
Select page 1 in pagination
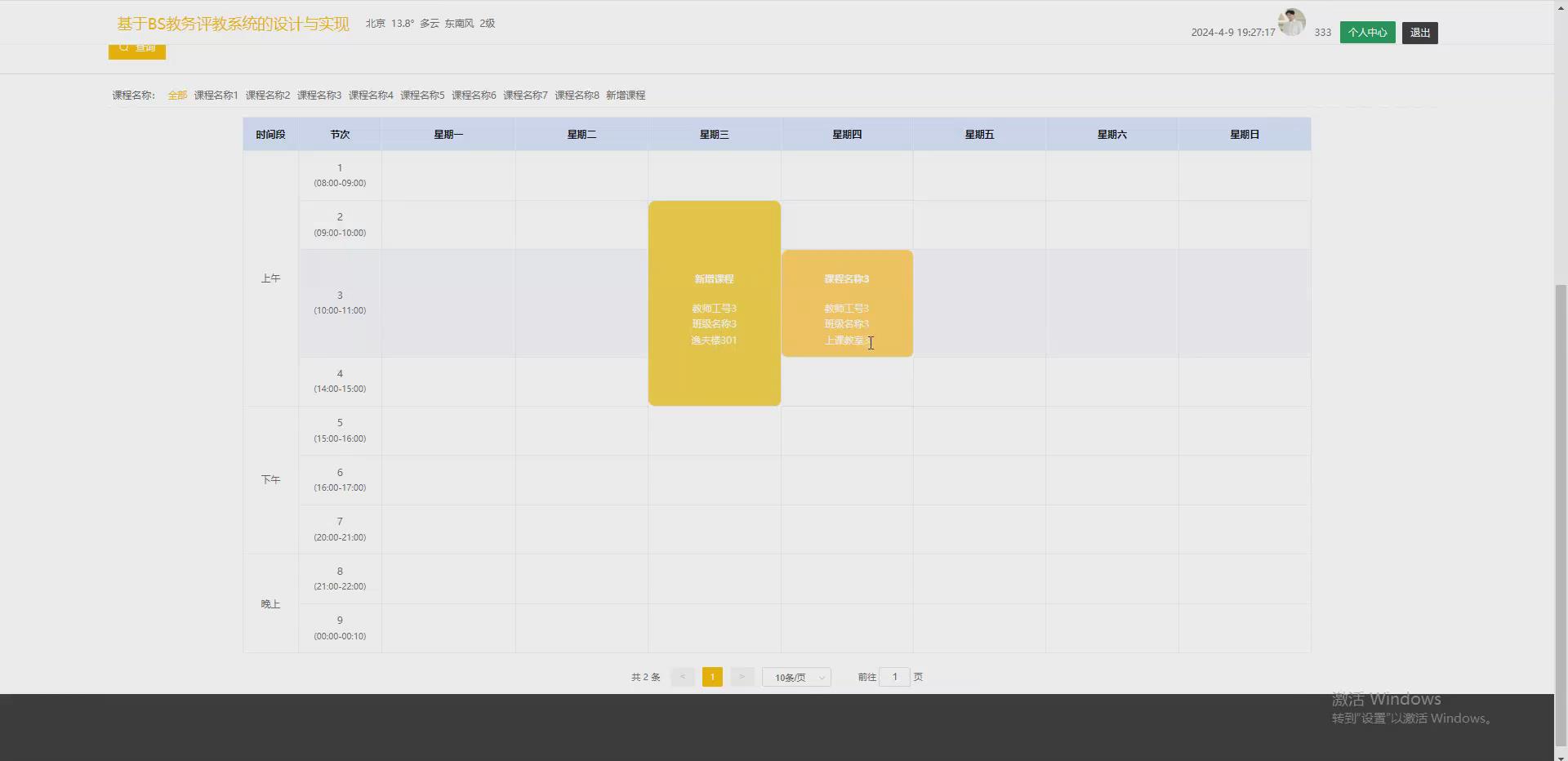pos(712,677)
